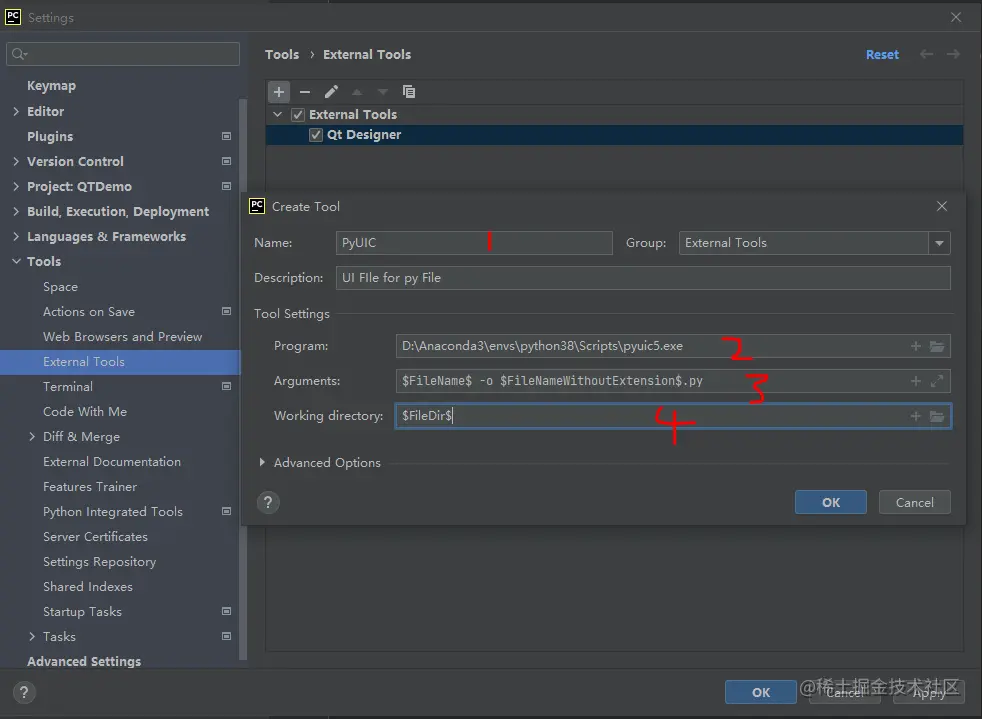This screenshot has height=719, width=982.
Task: Click the project-level icon beside Version Control
Action: click(x=227, y=161)
